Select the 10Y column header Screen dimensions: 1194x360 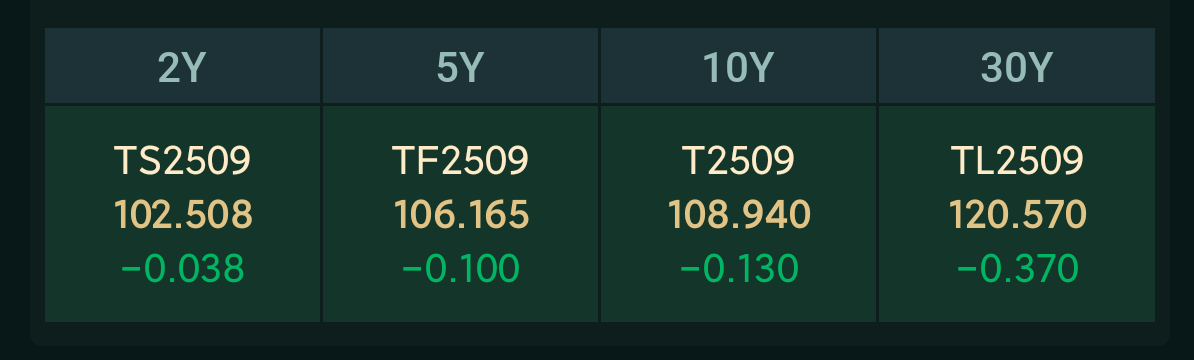tap(738, 65)
